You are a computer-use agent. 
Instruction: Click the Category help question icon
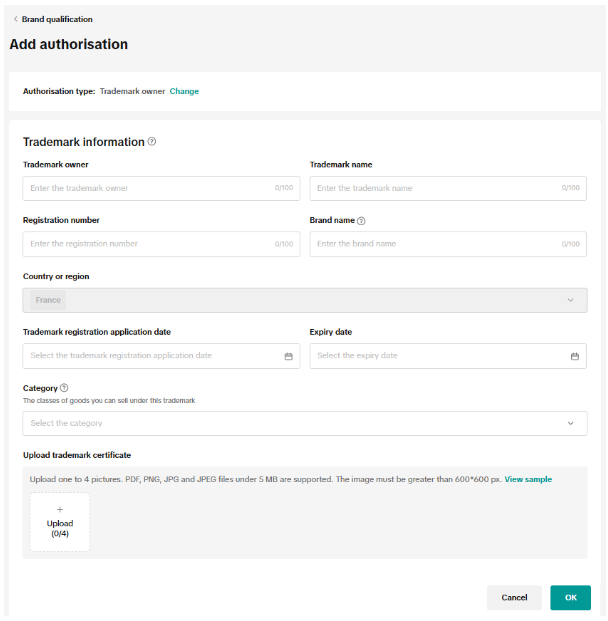tap(64, 388)
